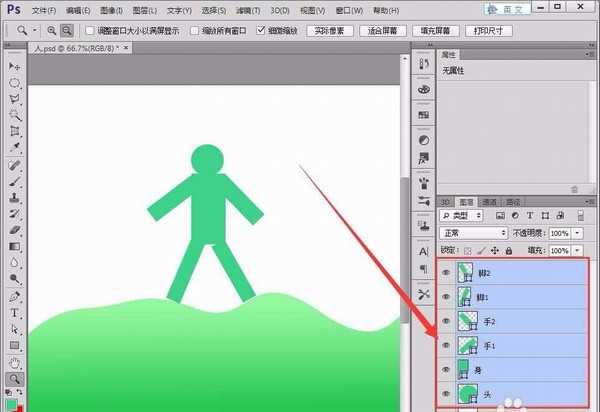Screen dimensions: 600x412
Task: Hide the 脚2 layer using its eye icon
Action: tap(446, 272)
